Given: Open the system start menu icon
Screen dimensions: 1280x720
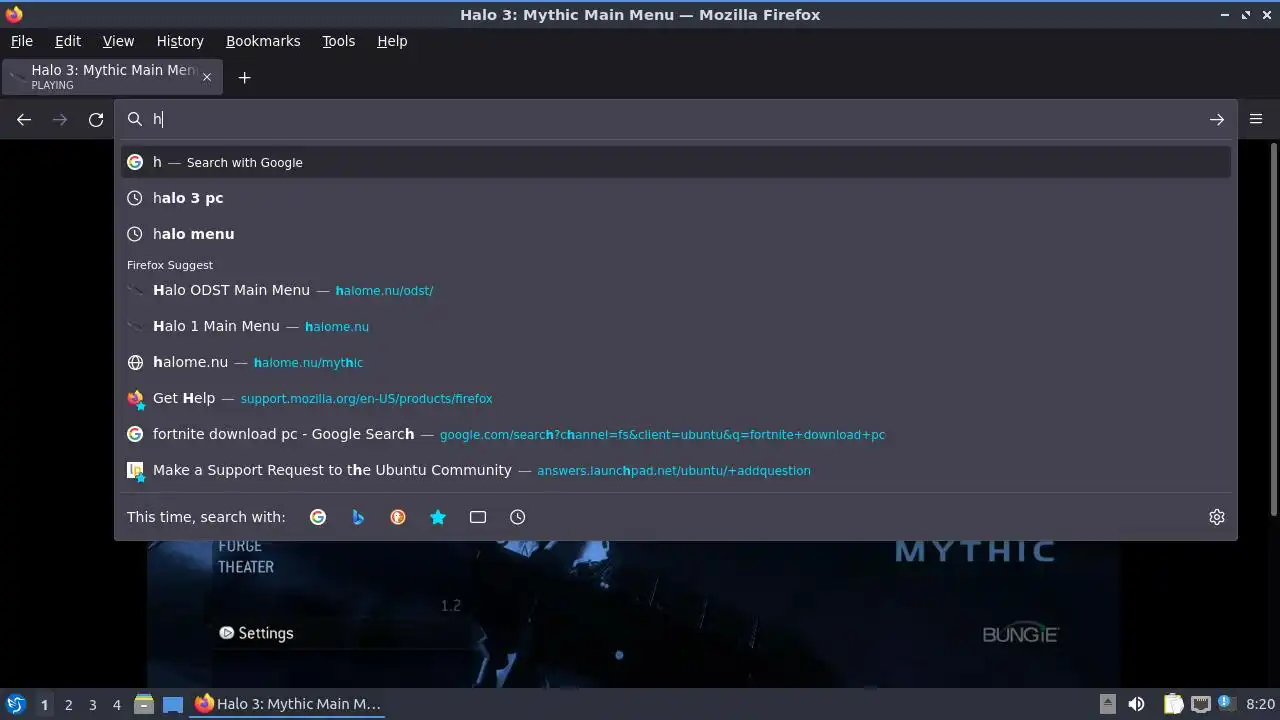Looking at the screenshot, I should (15, 704).
